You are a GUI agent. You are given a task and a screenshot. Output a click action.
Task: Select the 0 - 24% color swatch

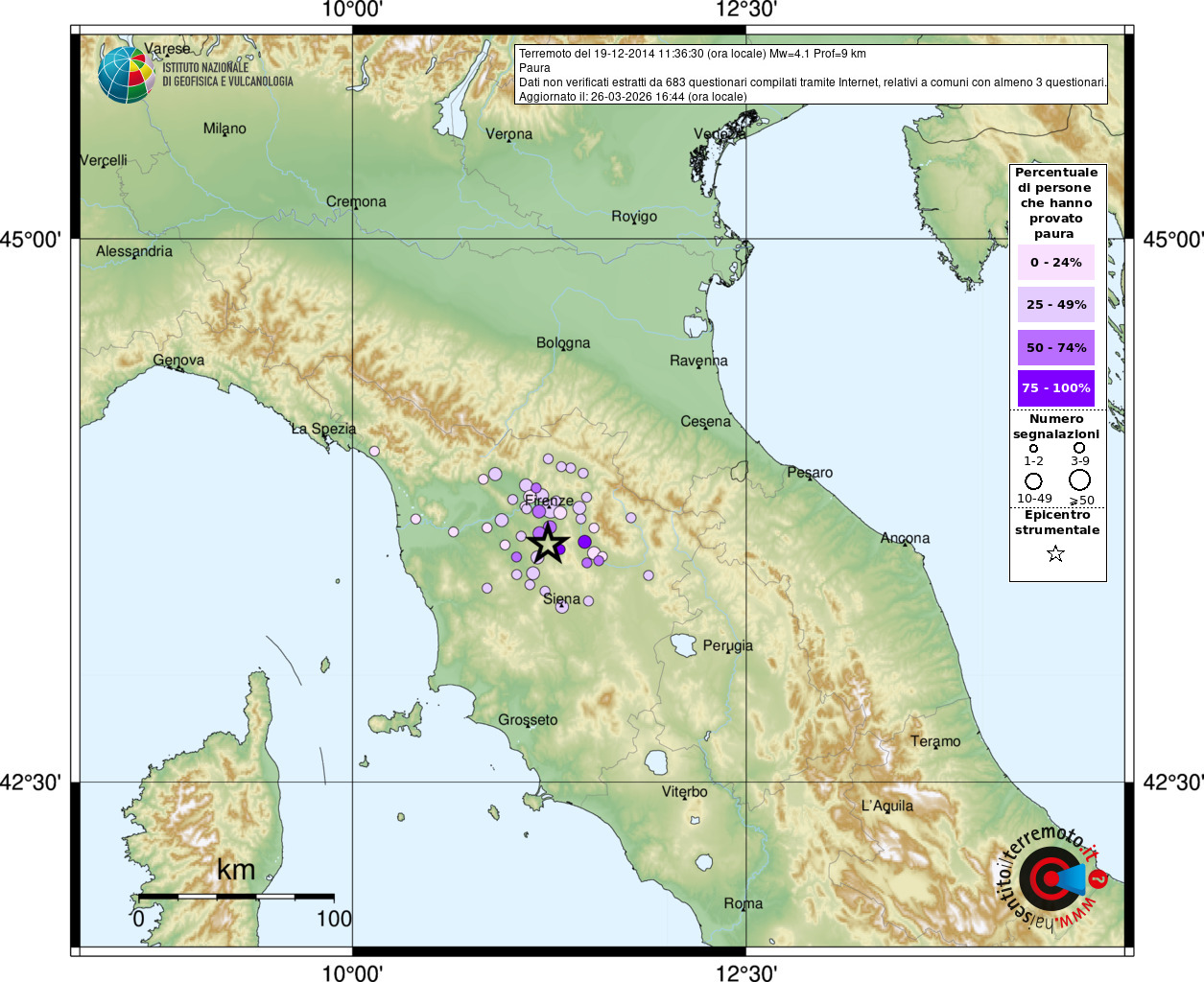(x=1056, y=262)
